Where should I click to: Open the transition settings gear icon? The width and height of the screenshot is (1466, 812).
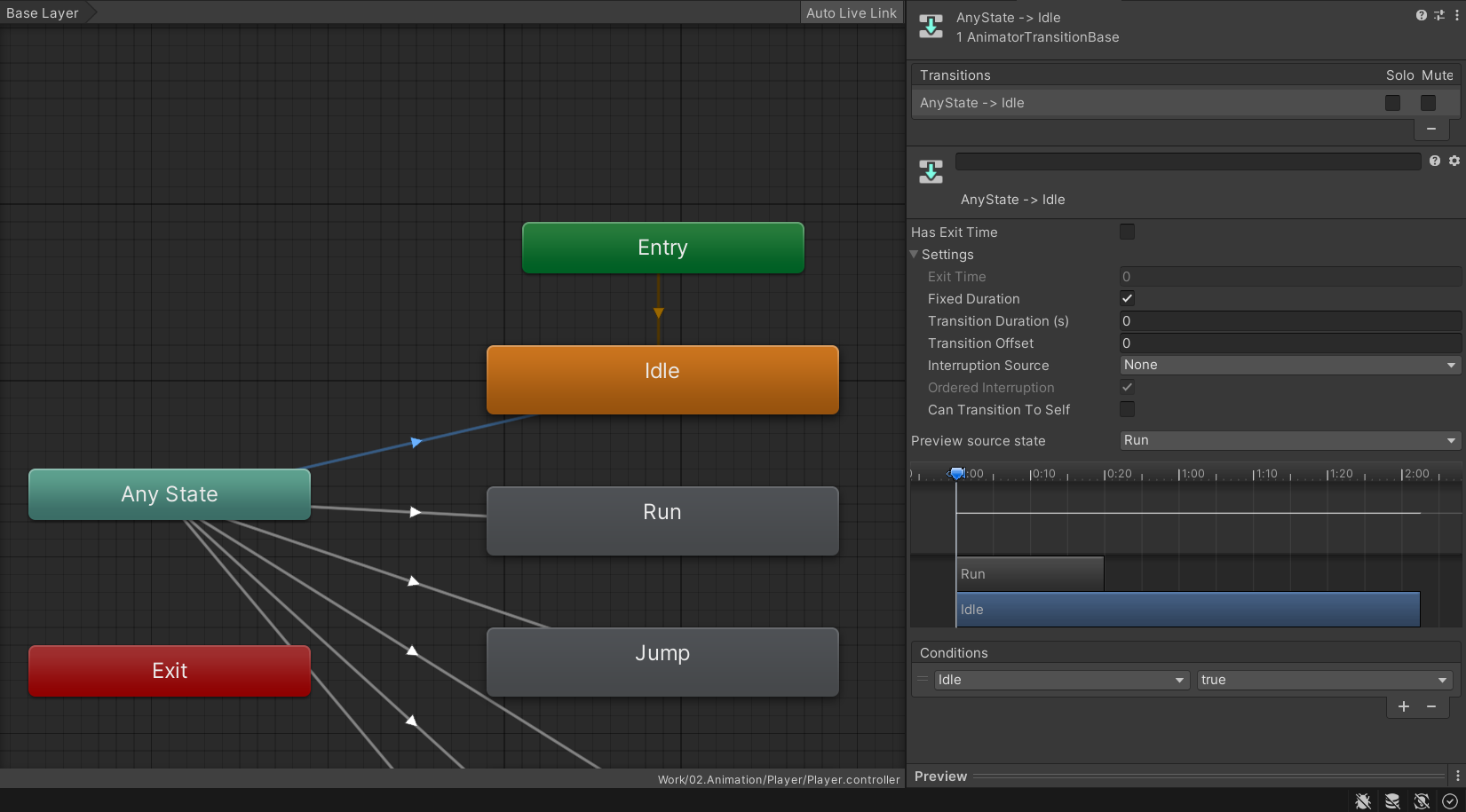tap(1454, 161)
